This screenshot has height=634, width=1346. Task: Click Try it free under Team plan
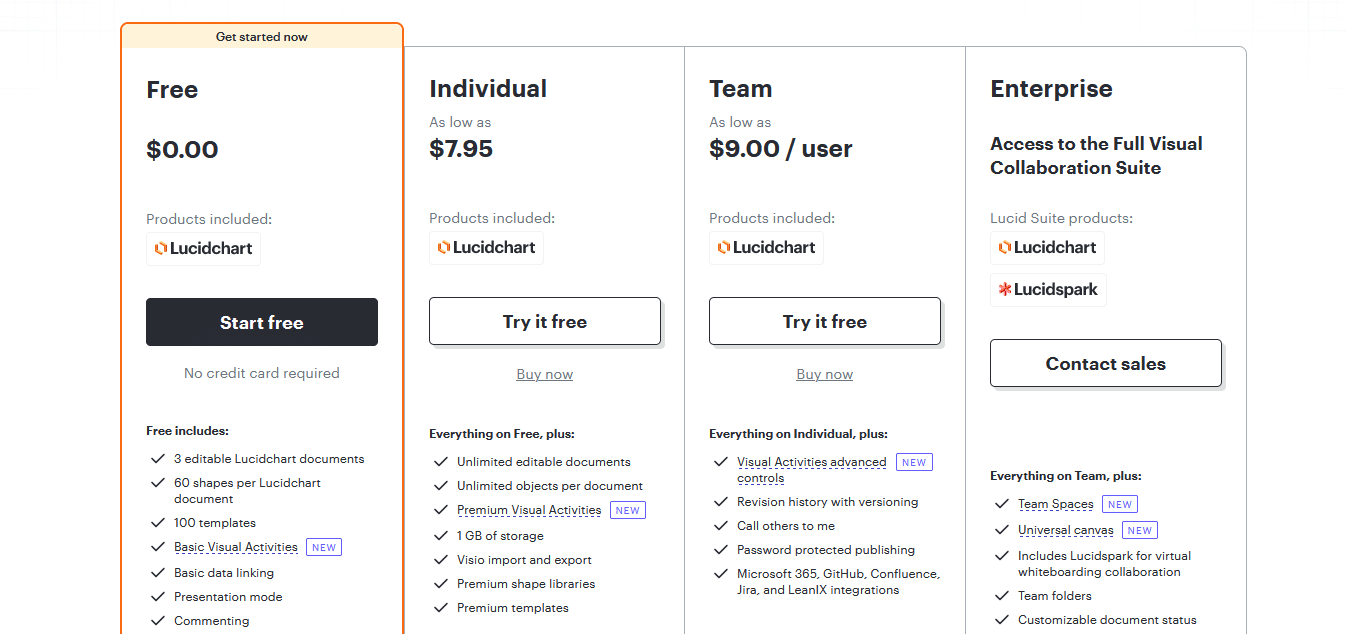[x=825, y=321]
